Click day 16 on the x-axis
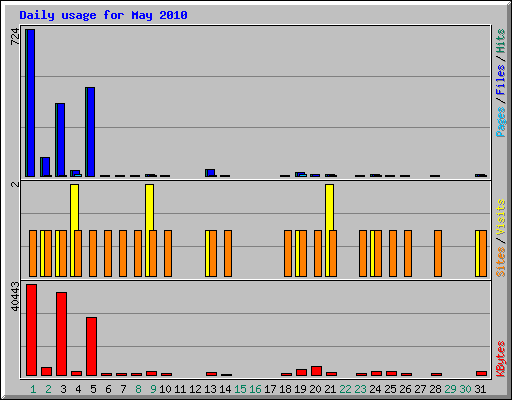512x400 pixels. (255, 389)
